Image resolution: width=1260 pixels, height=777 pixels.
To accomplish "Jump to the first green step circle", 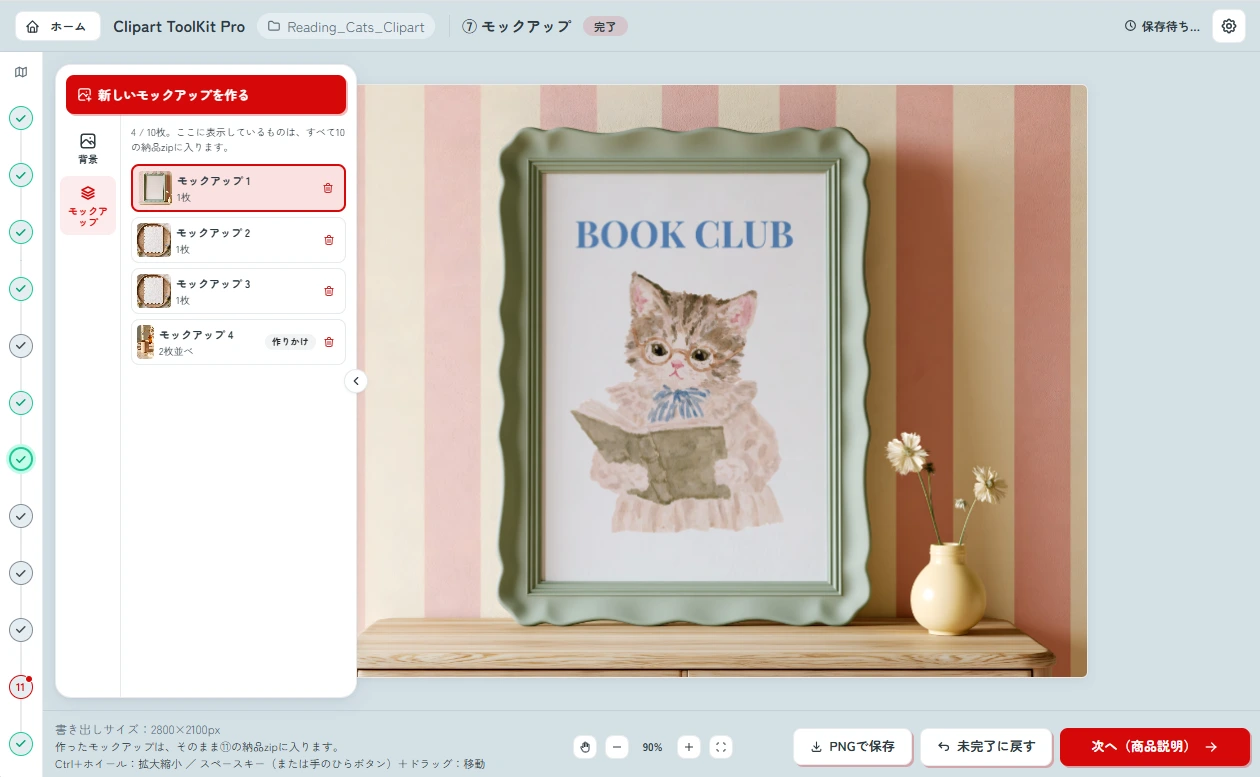I will (x=21, y=118).
